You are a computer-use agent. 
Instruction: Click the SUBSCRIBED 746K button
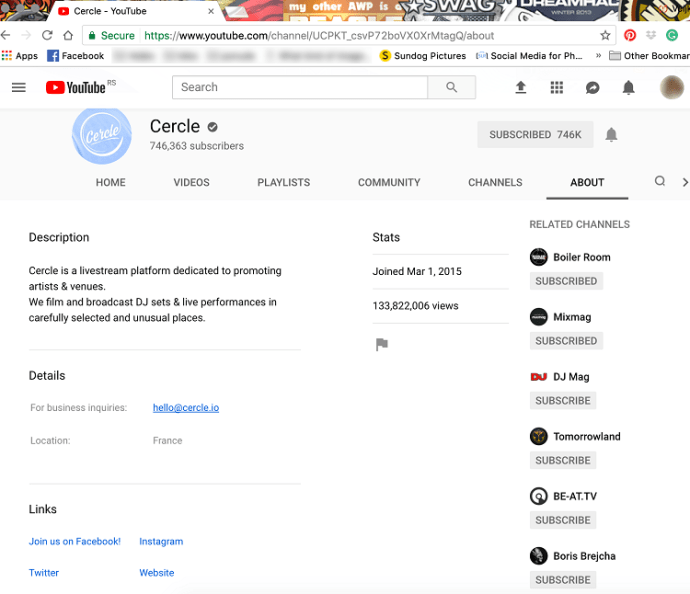pyautogui.click(x=535, y=135)
